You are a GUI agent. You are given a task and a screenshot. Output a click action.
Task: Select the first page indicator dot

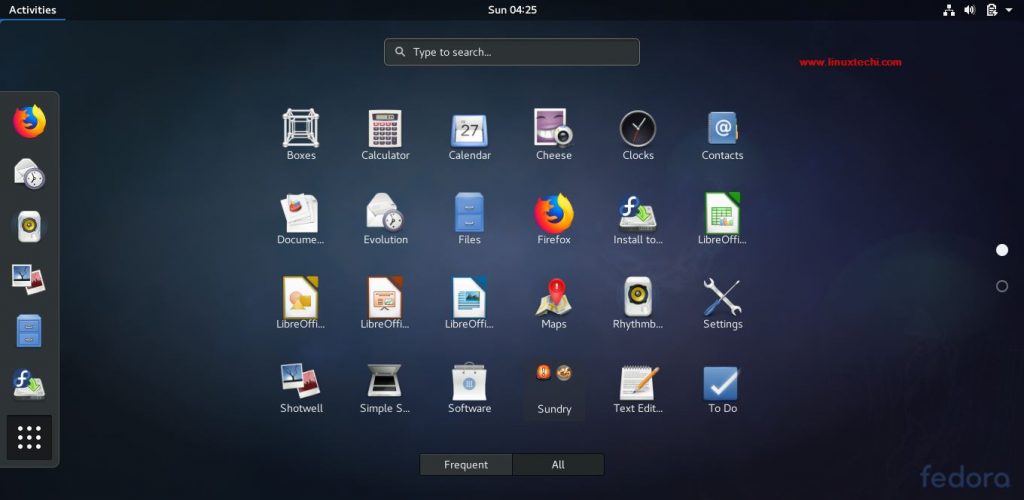[x=1002, y=250]
